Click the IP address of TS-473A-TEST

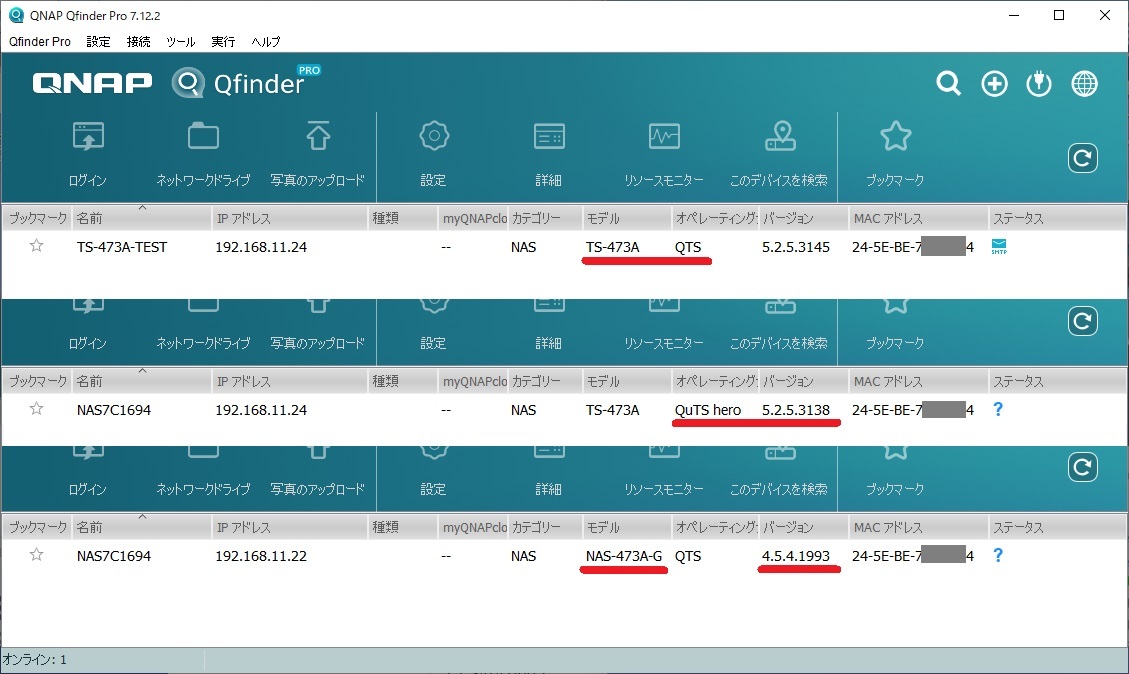tap(261, 247)
